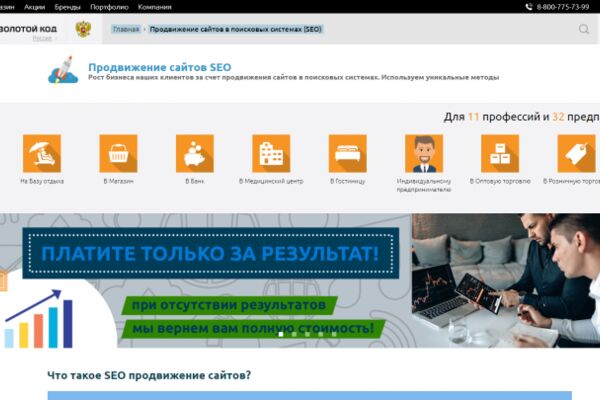Open the Бренды menu item
This screenshot has width=600, height=400.
[x=67, y=7]
